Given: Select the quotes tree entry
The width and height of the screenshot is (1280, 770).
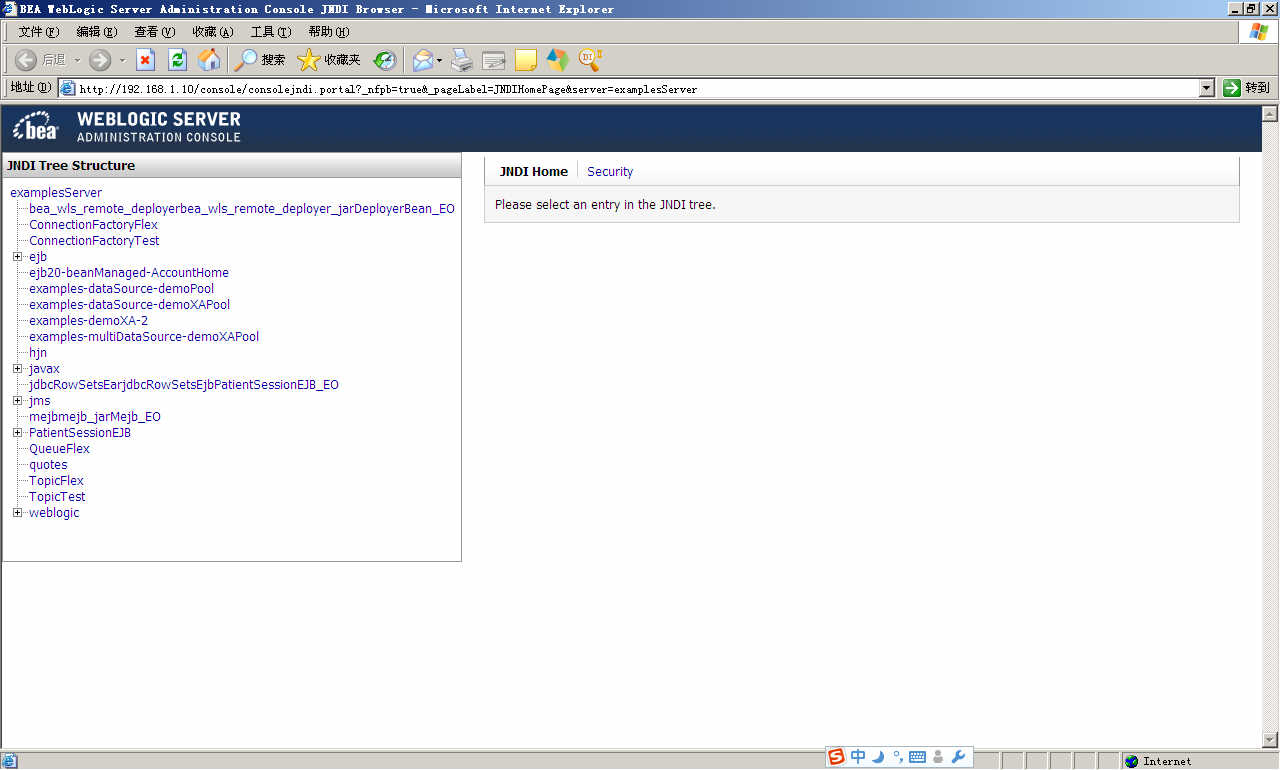Looking at the screenshot, I should pos(48,465).
